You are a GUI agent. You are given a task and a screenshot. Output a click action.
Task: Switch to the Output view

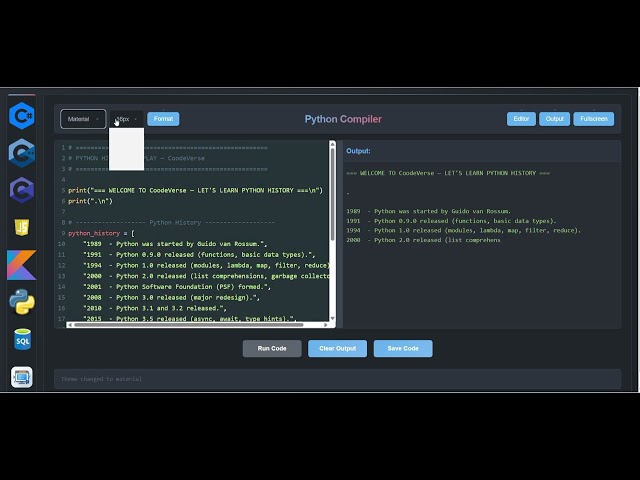pyautogui.click(x=554, y=119)
